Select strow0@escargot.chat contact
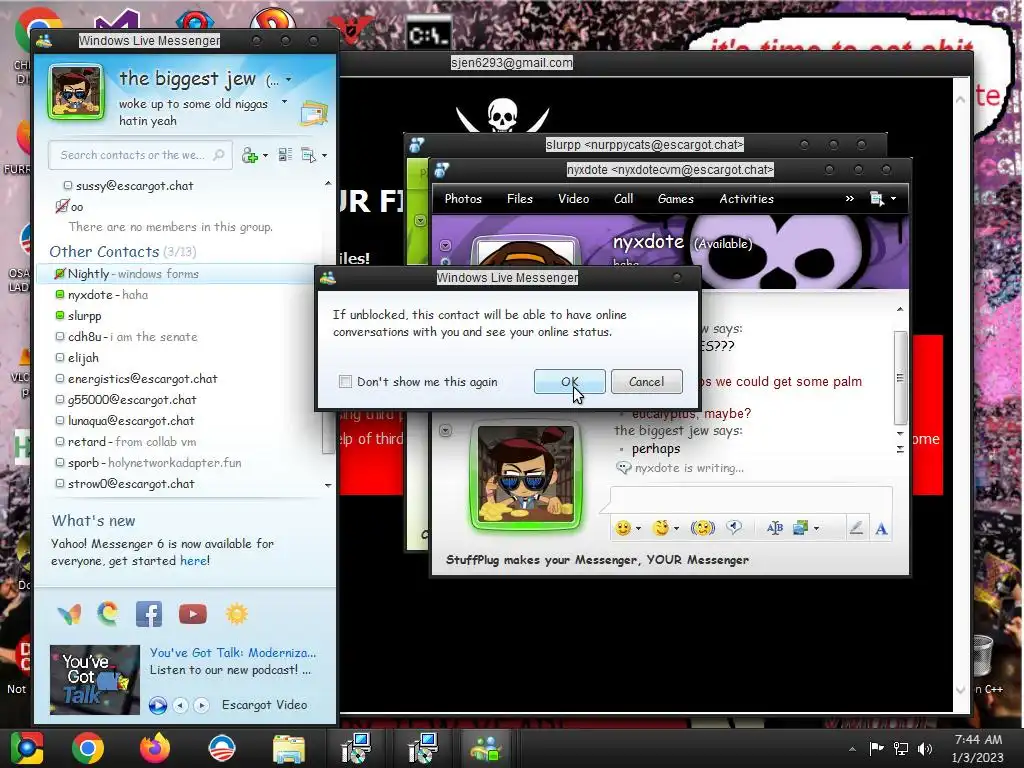The height and width of the screenshot is (768, 1024). point(176,484)
